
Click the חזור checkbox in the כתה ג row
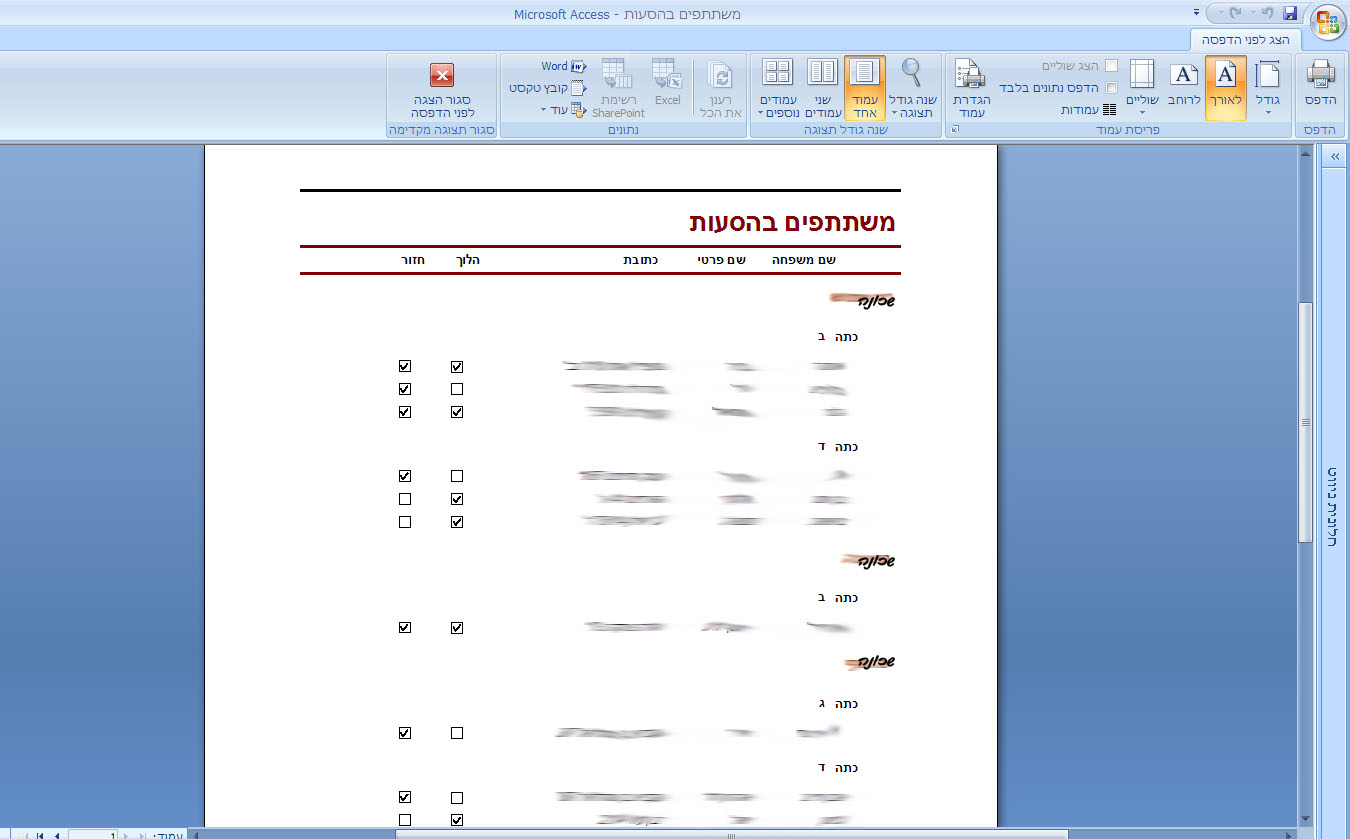[405, 733]
